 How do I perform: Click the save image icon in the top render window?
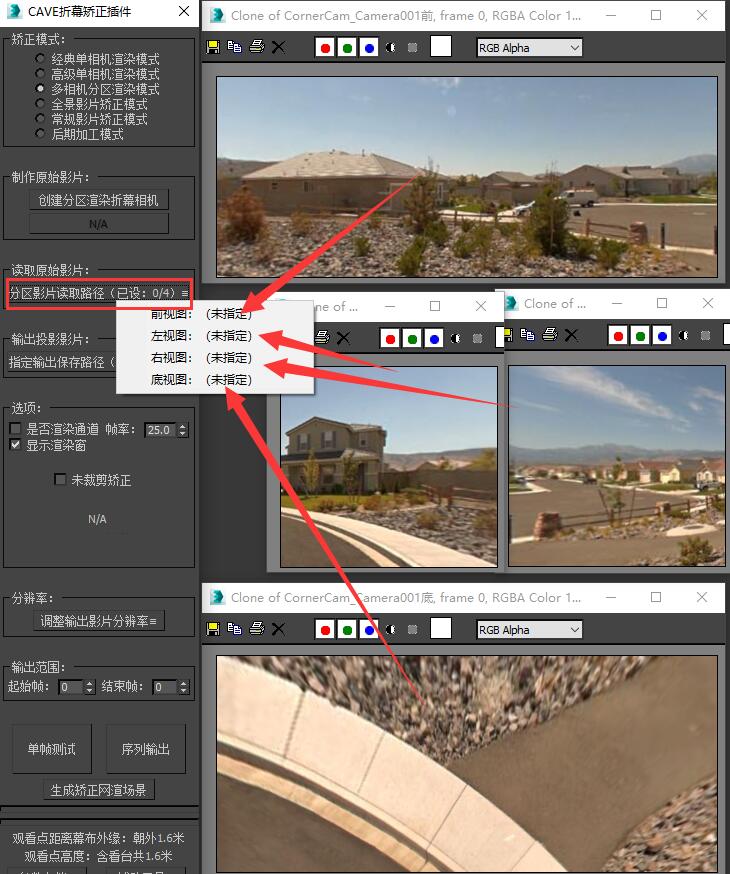pyautogui.click(x=213, y=47)
